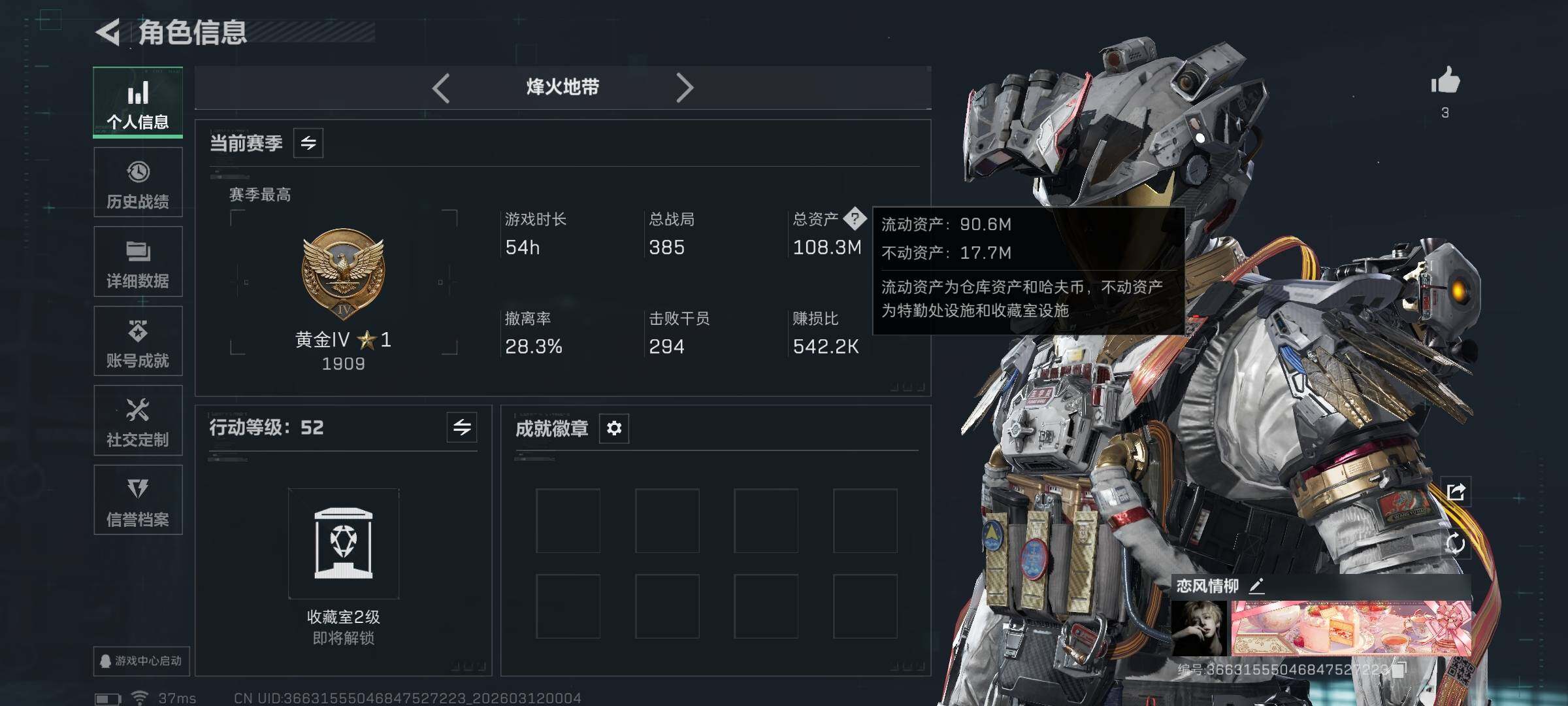The width and height of the screenshot is (1568, 706).
Task: Open the 信誉档案 tab
Action: point(138,500)
